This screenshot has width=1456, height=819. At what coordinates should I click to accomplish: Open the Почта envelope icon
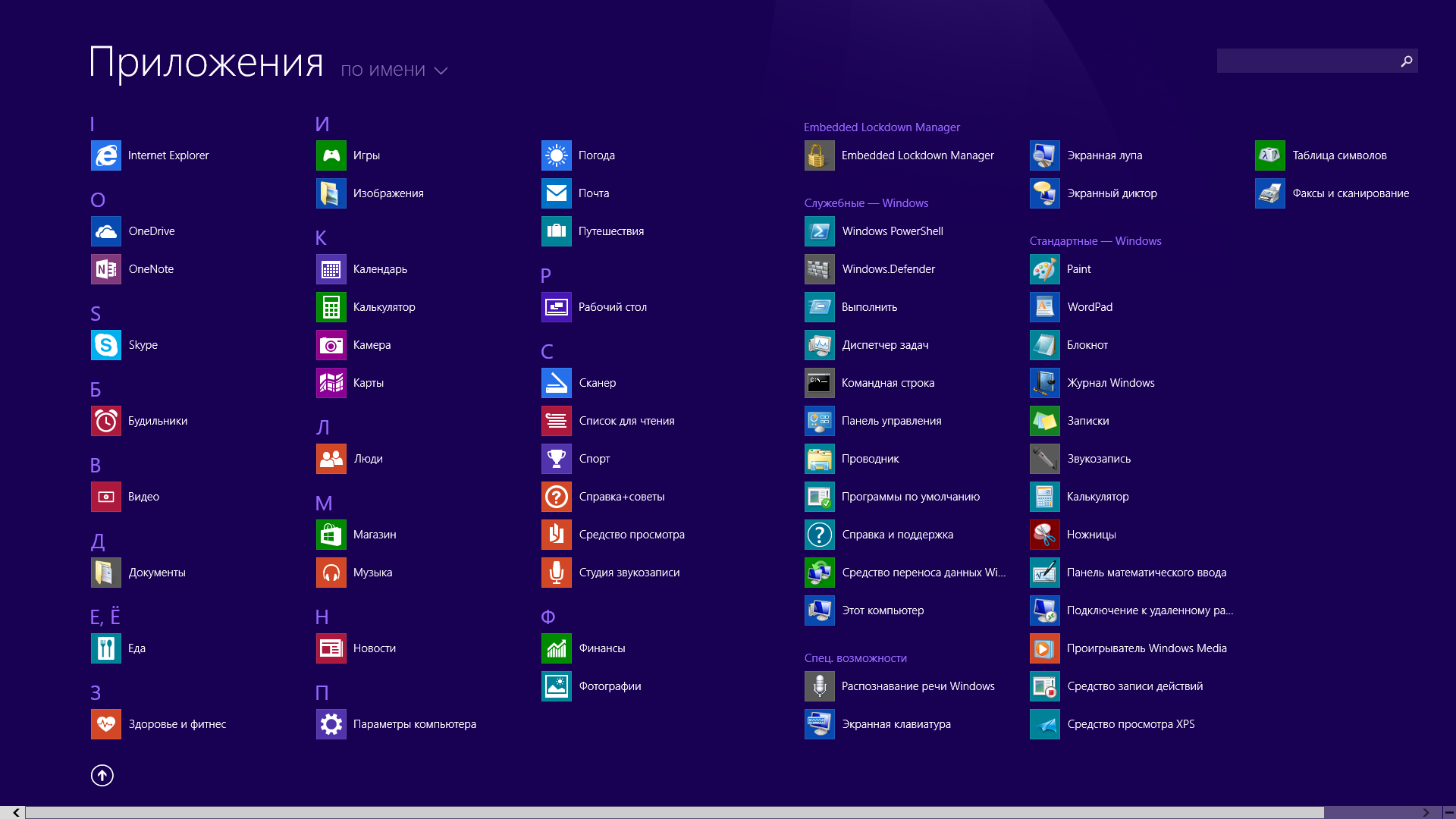coord(557,193)
